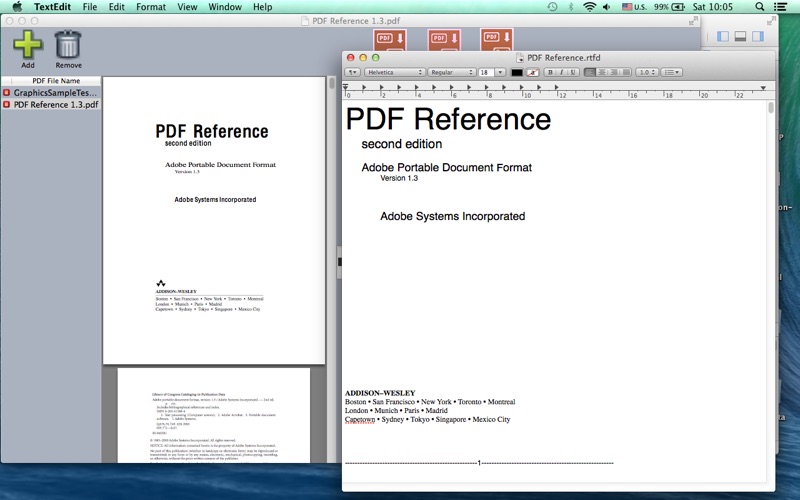Expand the font size dropdown arrow
The image size is (800, 500).
click(501, 72)
